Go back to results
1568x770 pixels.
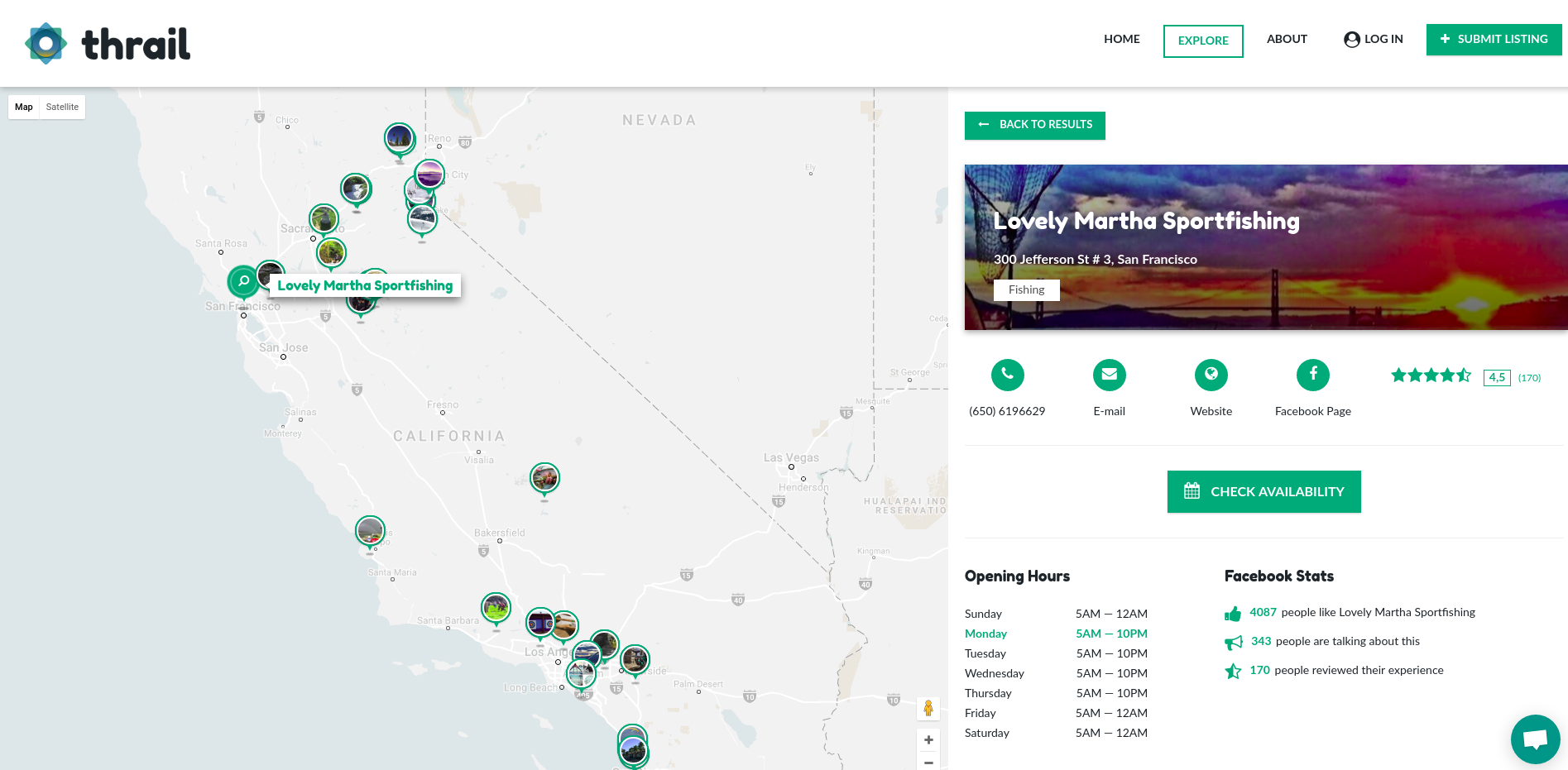pos(1035,125)
